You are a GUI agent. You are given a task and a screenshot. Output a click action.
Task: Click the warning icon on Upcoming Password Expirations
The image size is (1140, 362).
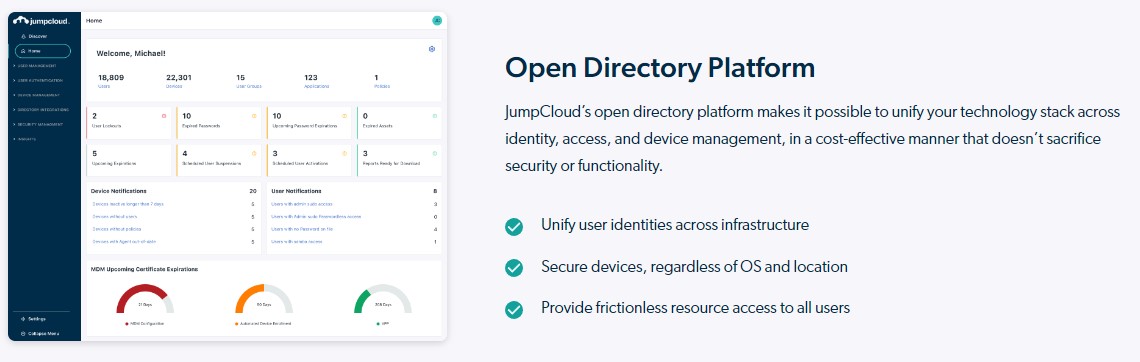pos(345,116)
